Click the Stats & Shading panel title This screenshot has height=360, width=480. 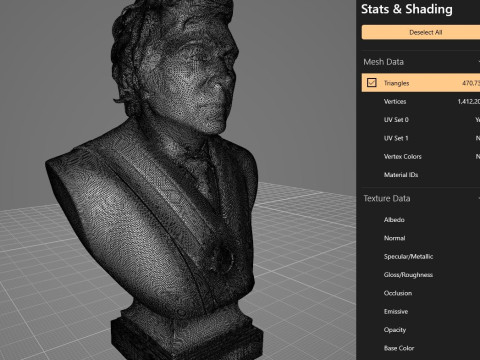coord(407,9)
